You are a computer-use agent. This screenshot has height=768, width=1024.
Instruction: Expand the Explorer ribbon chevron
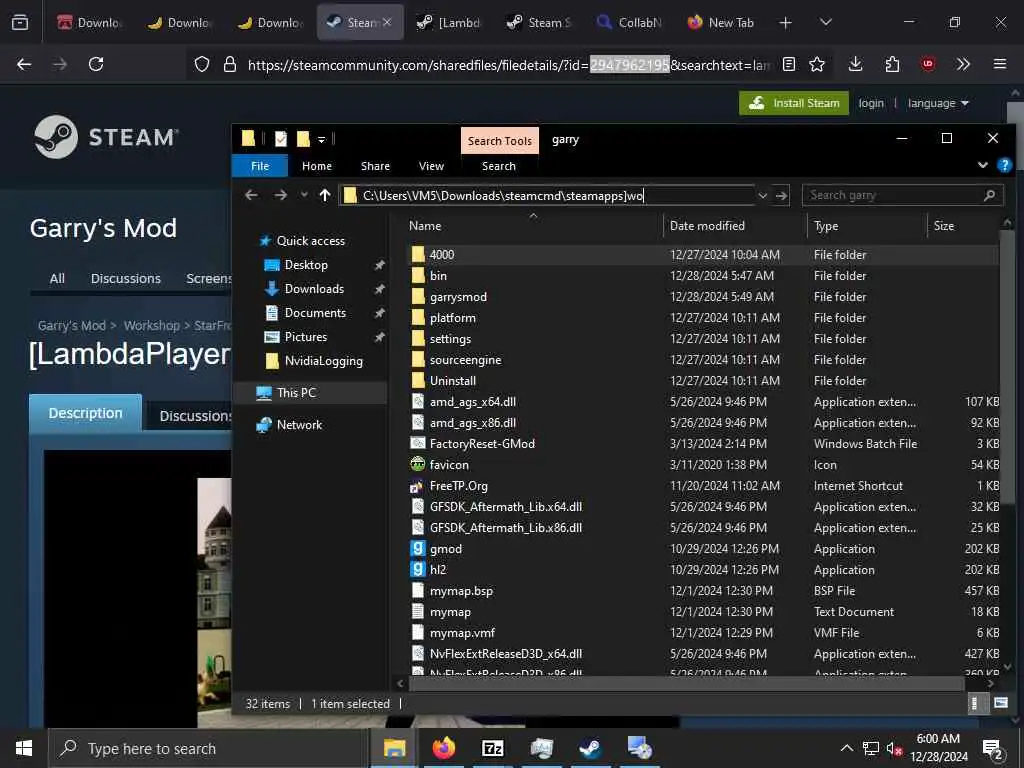click(x=982, y=165)
